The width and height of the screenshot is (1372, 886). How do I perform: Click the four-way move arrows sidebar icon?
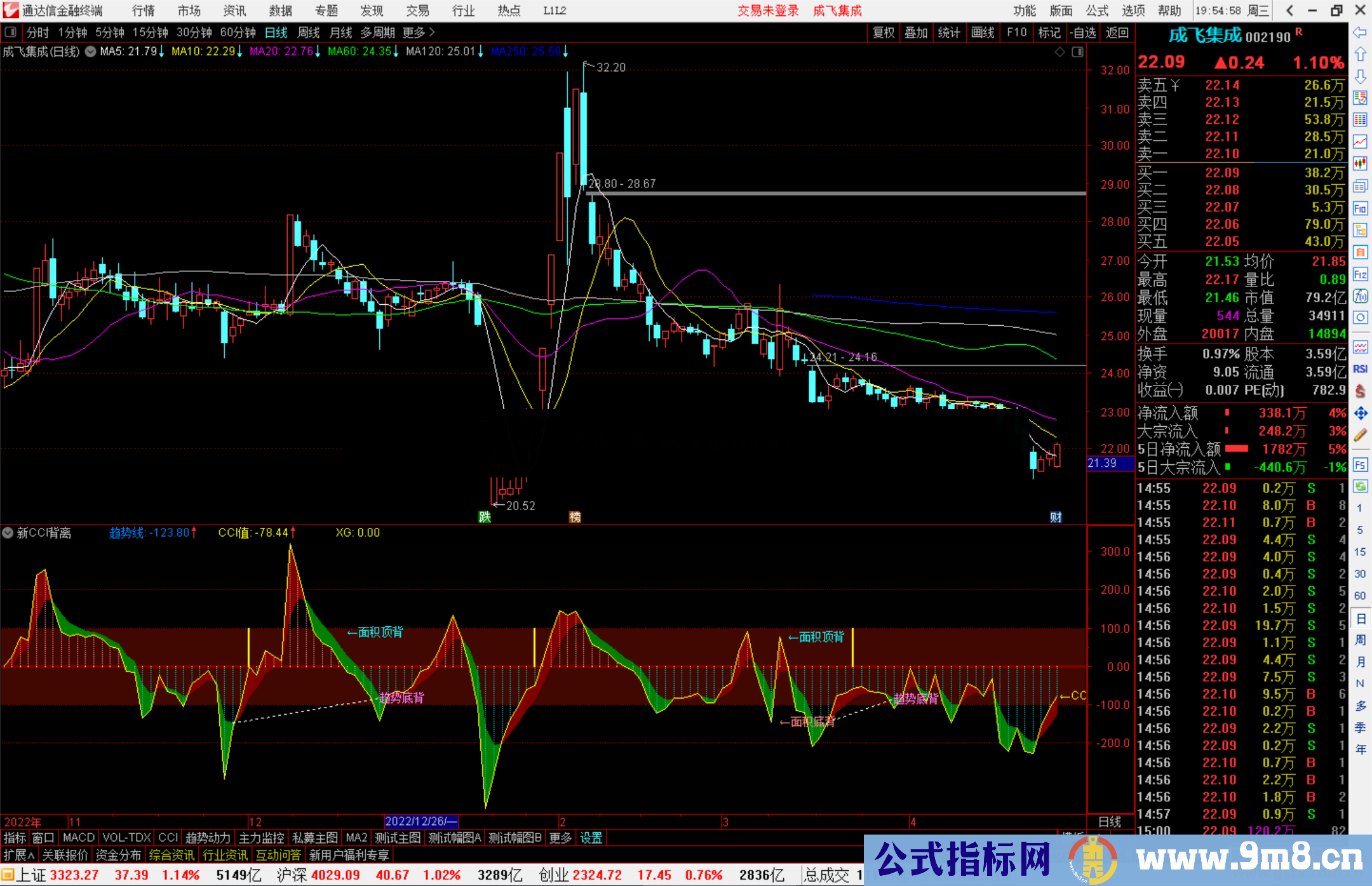1360,413
